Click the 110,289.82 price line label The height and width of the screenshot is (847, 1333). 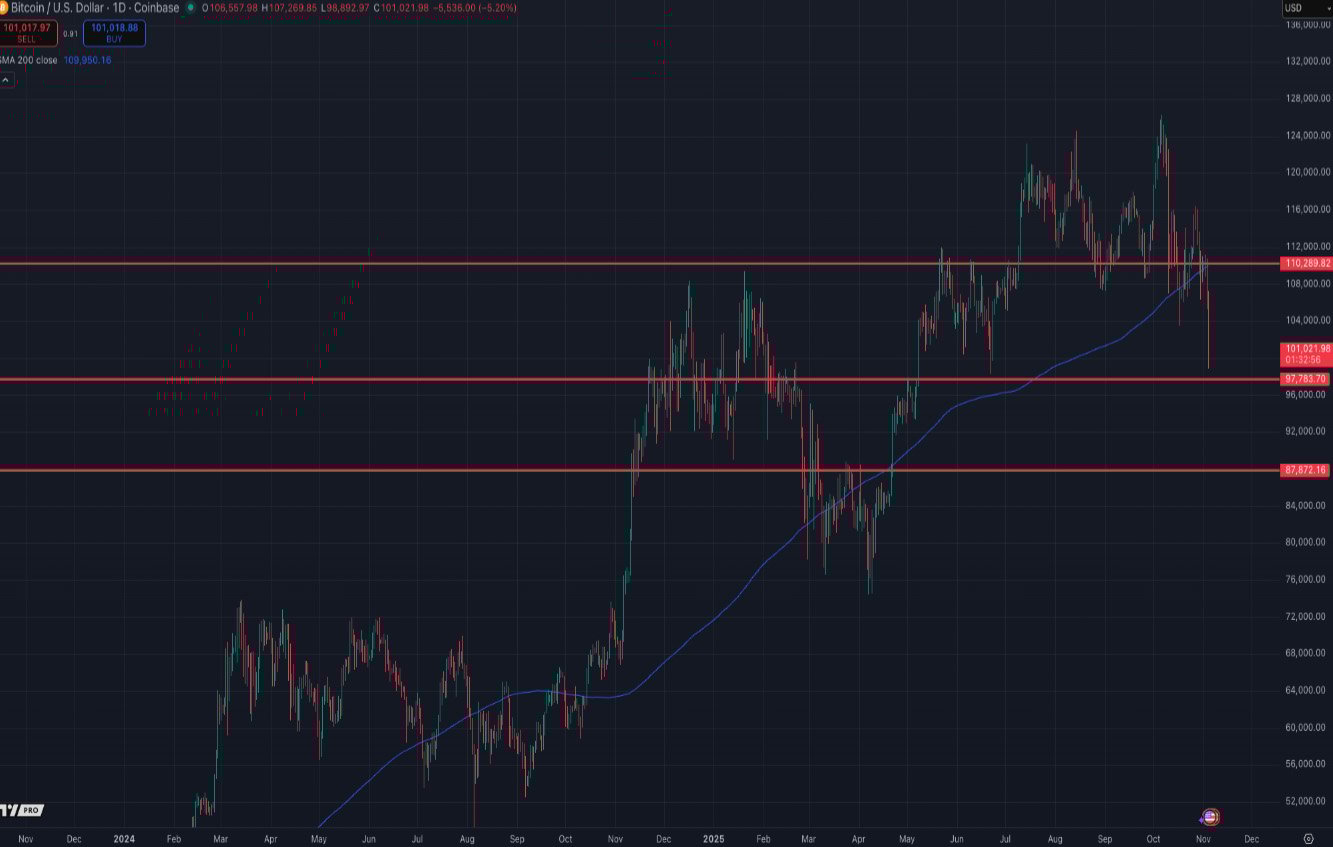1306,264
